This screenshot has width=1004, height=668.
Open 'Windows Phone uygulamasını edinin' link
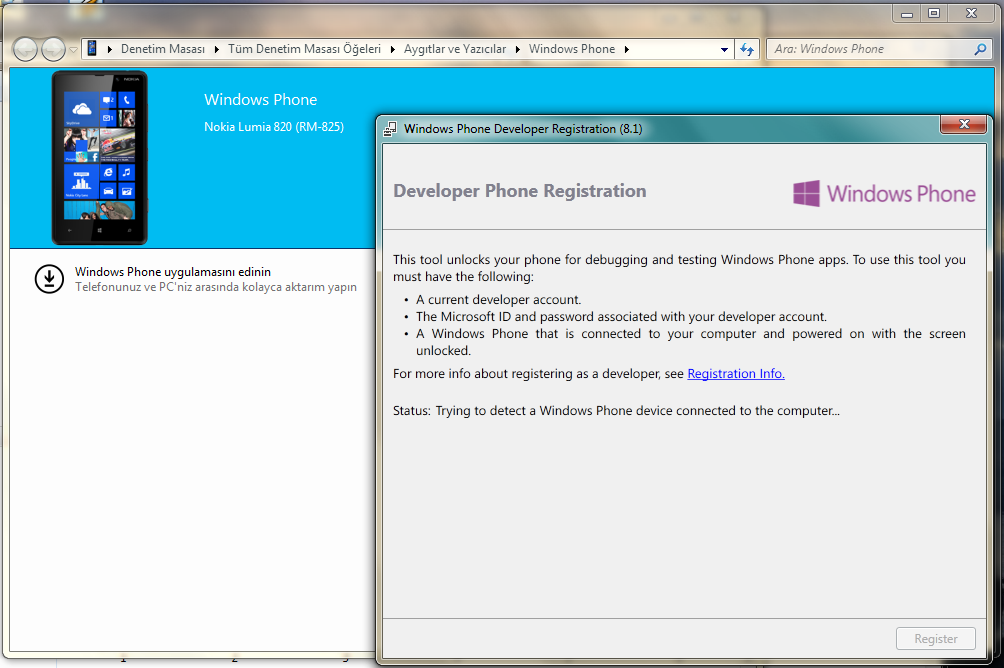click(173, 272)
